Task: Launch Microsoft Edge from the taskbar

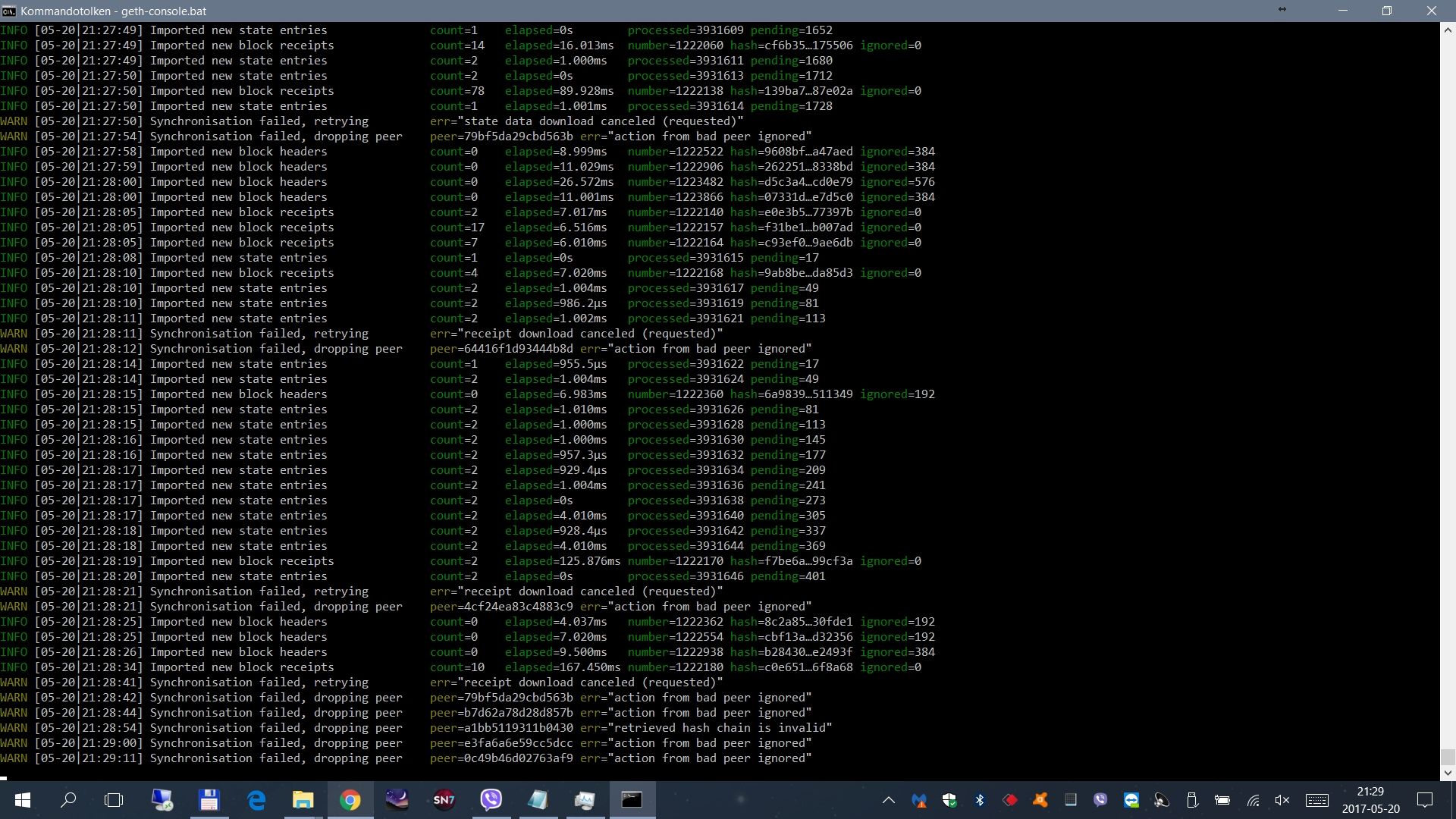Action: tap(256, 800)
